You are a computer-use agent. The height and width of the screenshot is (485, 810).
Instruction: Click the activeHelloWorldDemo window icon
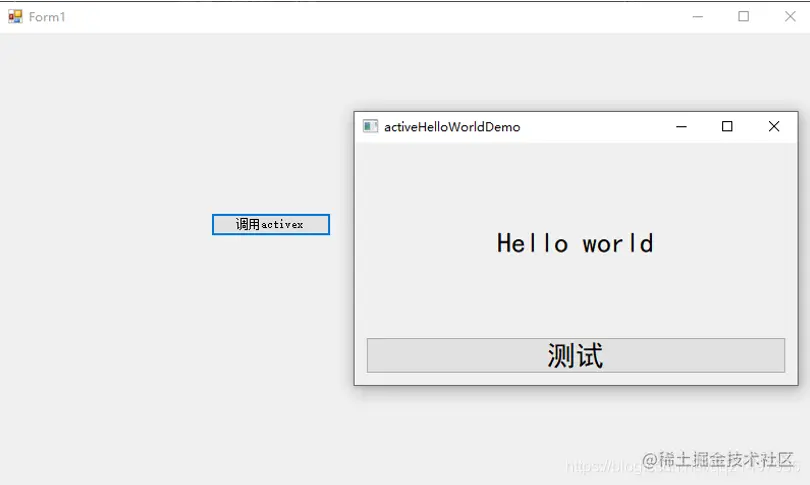coord(370,127)
